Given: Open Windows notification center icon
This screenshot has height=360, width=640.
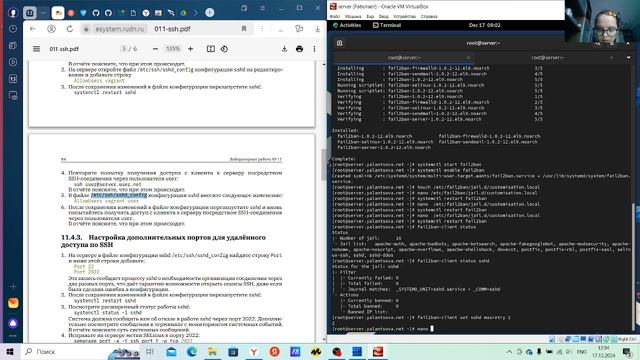Looking at the screenshot, I should [x=627, y=352].
